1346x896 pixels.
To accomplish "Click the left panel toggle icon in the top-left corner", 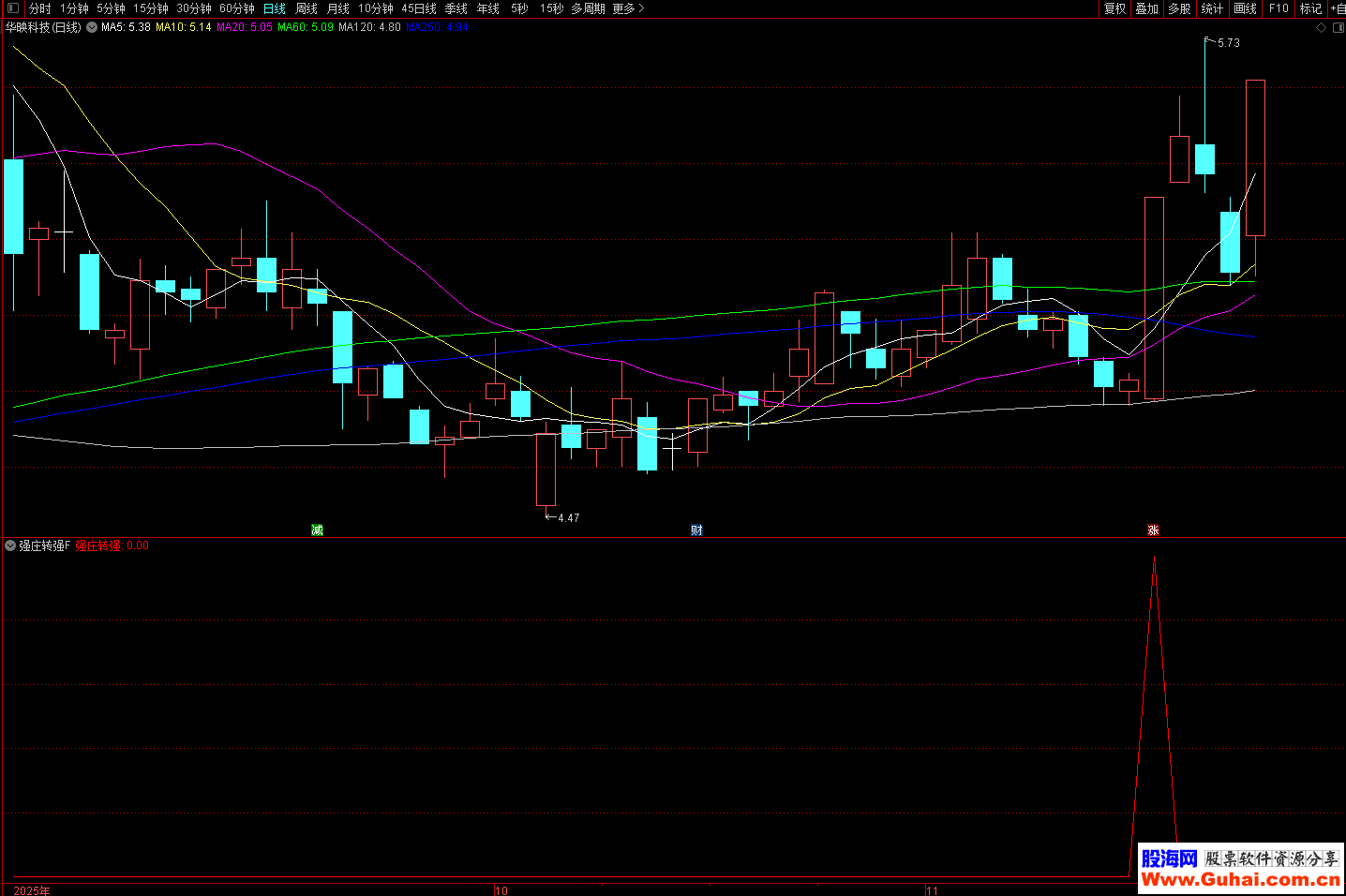I will (13, 8).
